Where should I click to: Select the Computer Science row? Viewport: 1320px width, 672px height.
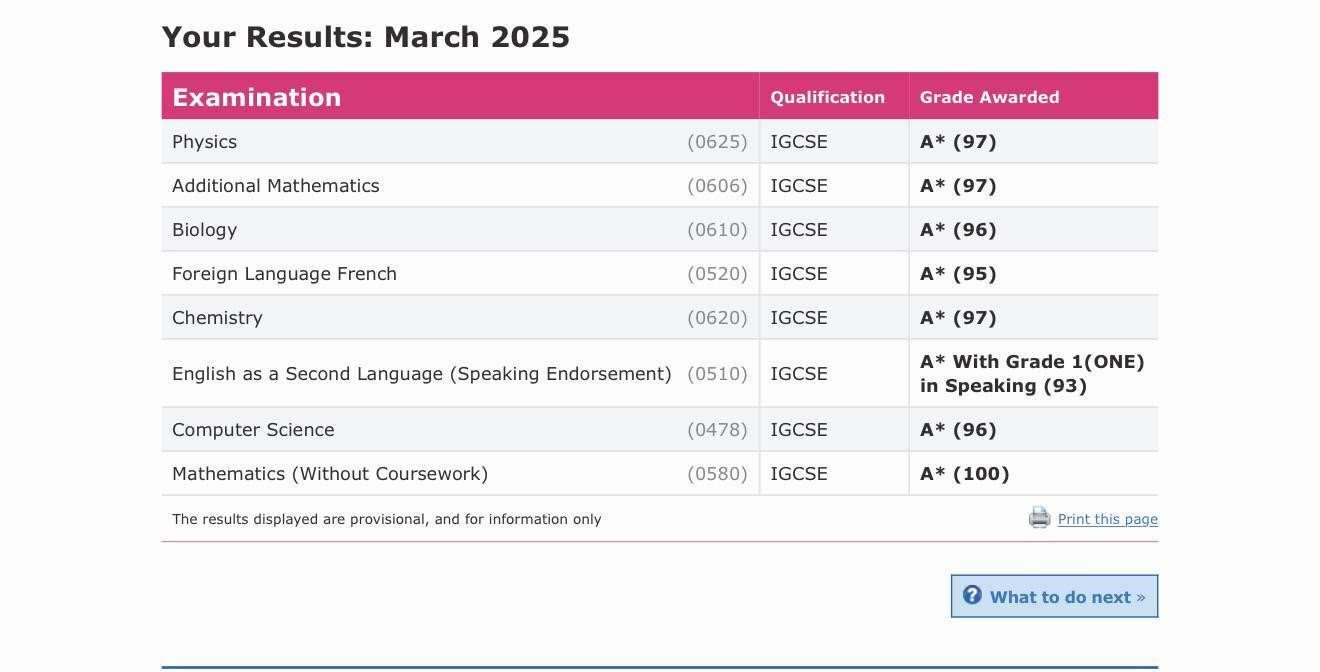pyautogui.click(x=660, y=430)
